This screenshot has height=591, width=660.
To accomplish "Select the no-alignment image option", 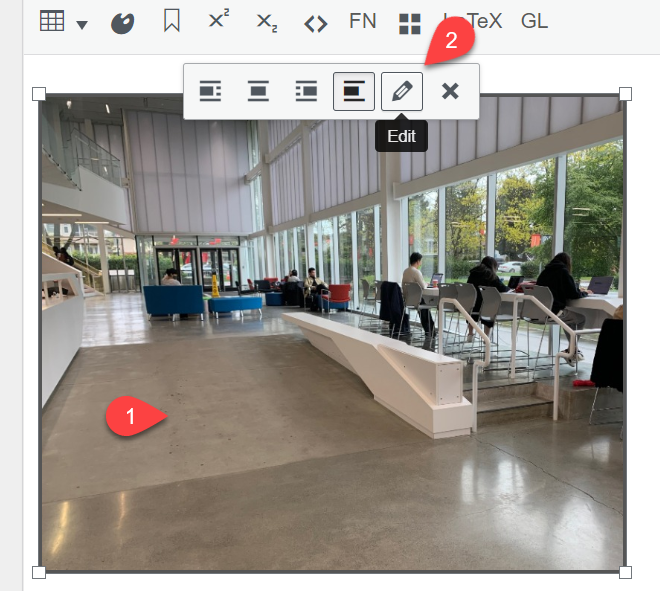I will pyautogui.click(x=354, y=91).
